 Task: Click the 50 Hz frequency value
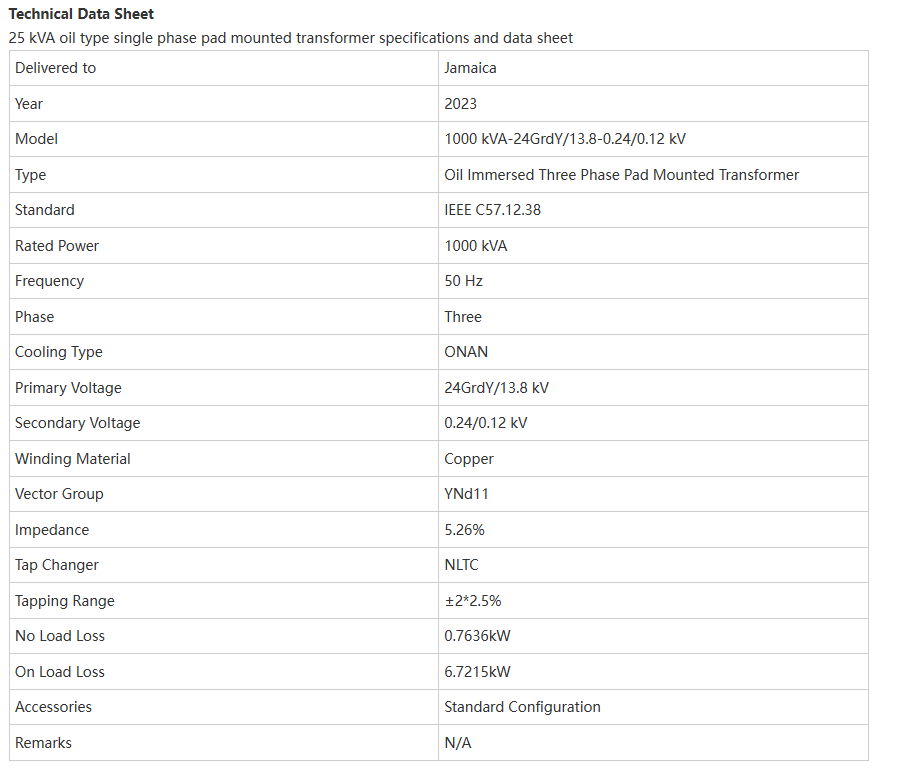[463, 281]
